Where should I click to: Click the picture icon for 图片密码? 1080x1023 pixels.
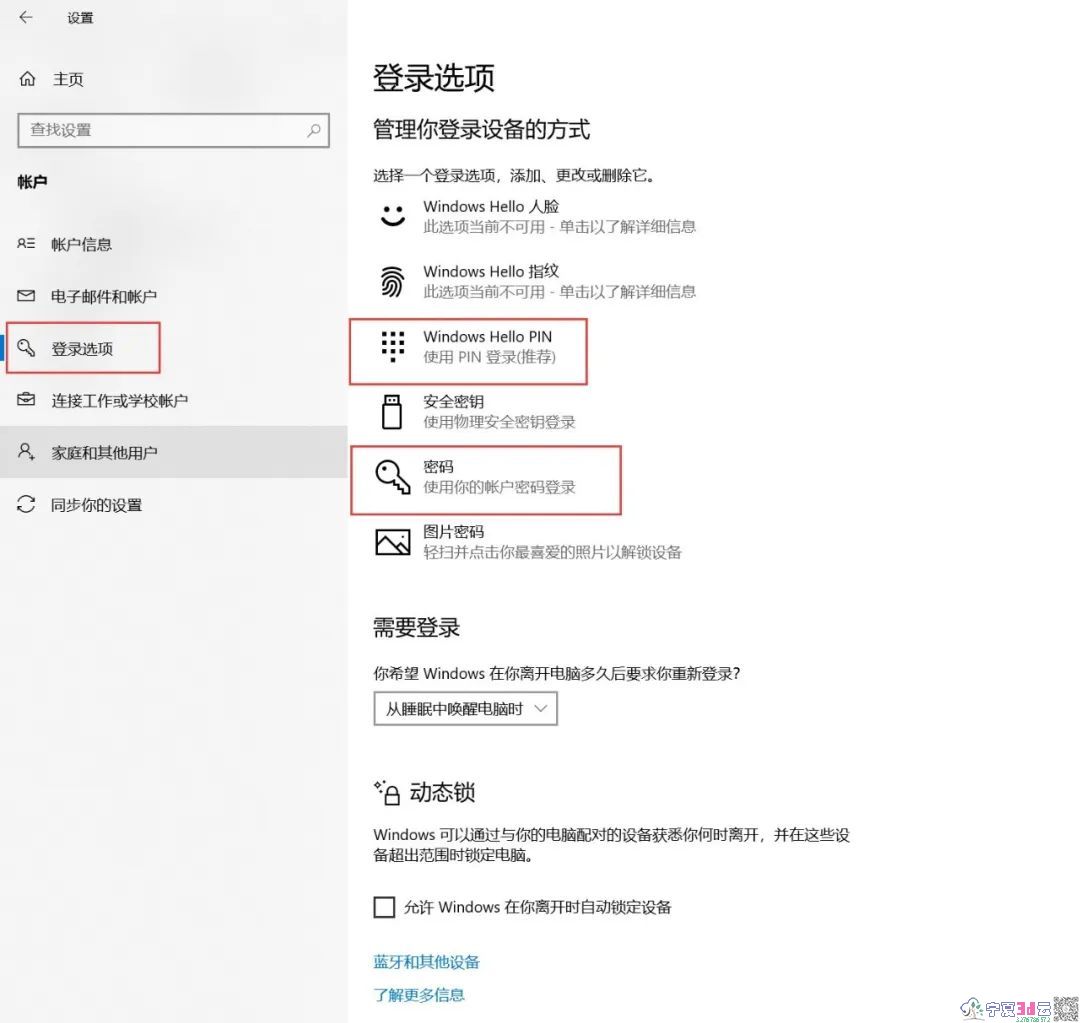[x=393, y=542]
